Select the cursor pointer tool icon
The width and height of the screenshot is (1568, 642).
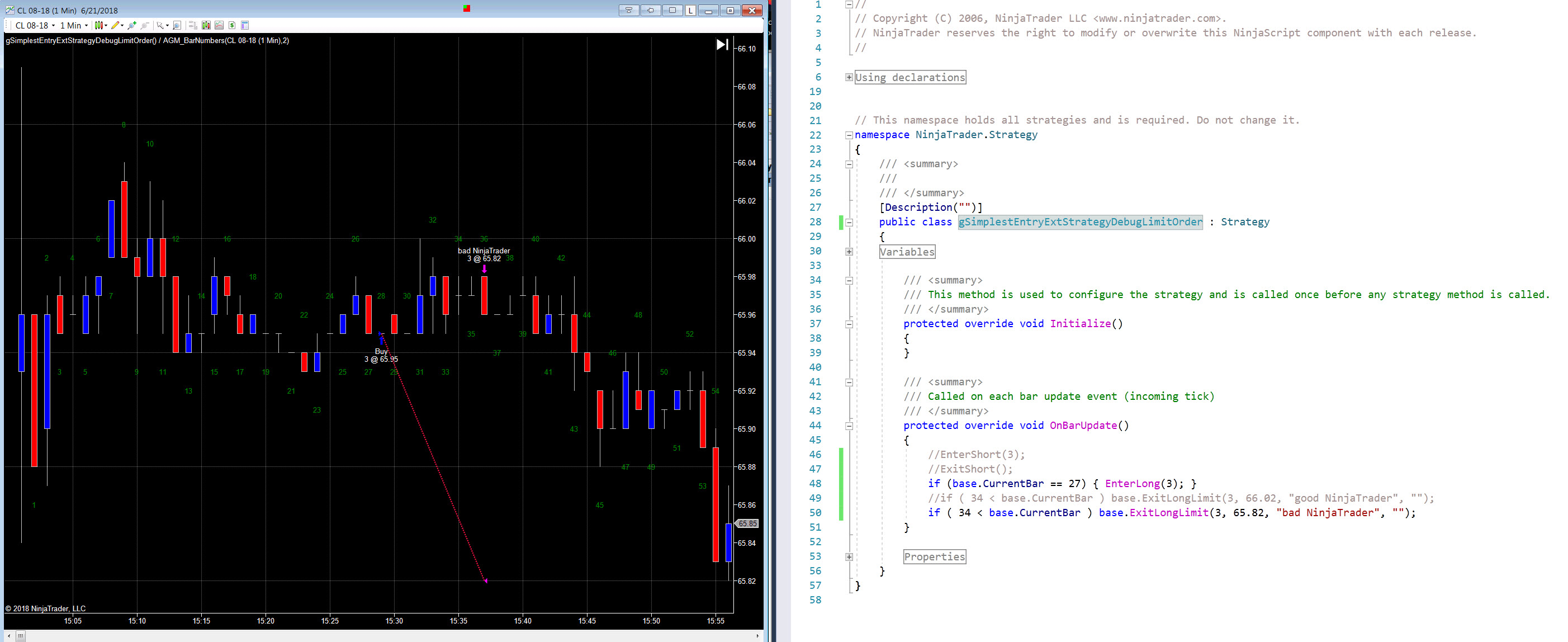160,26
